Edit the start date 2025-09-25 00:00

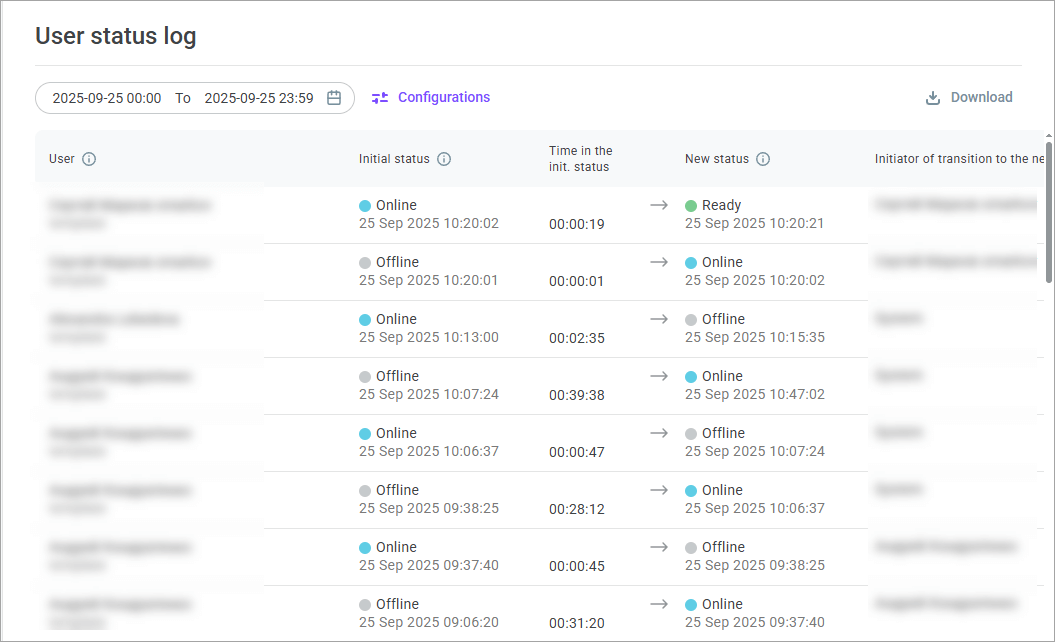pyautogui.click(x=107, y=98)
